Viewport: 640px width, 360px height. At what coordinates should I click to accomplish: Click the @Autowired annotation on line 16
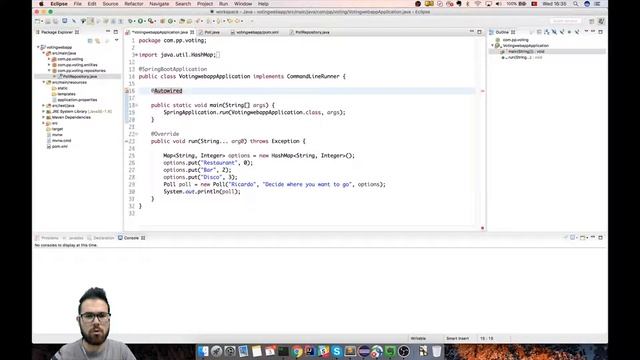click(x=167, y=91)
